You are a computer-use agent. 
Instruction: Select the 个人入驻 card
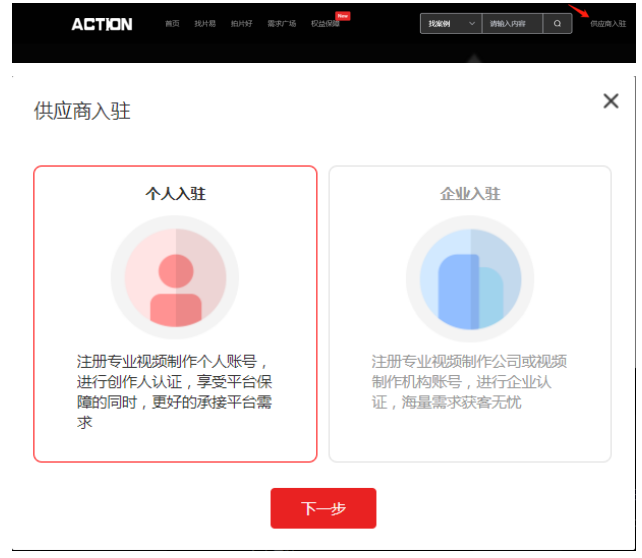pos(175,314)
